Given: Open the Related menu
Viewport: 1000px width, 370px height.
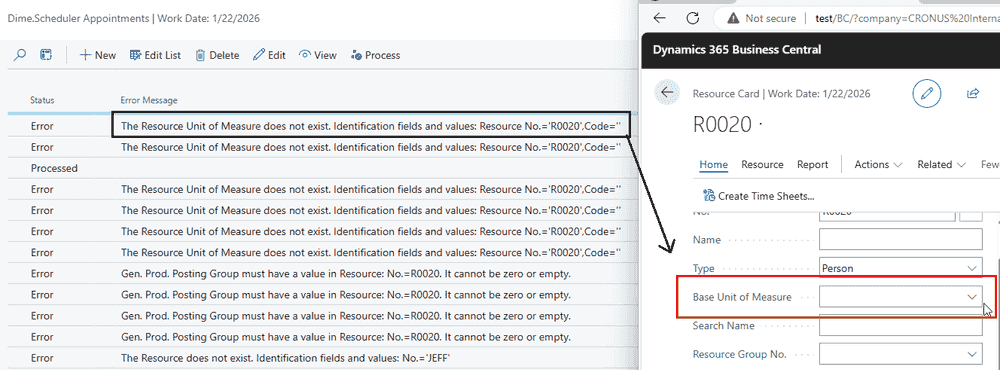Looking at the screenshot, I should (x=941, y=165).
